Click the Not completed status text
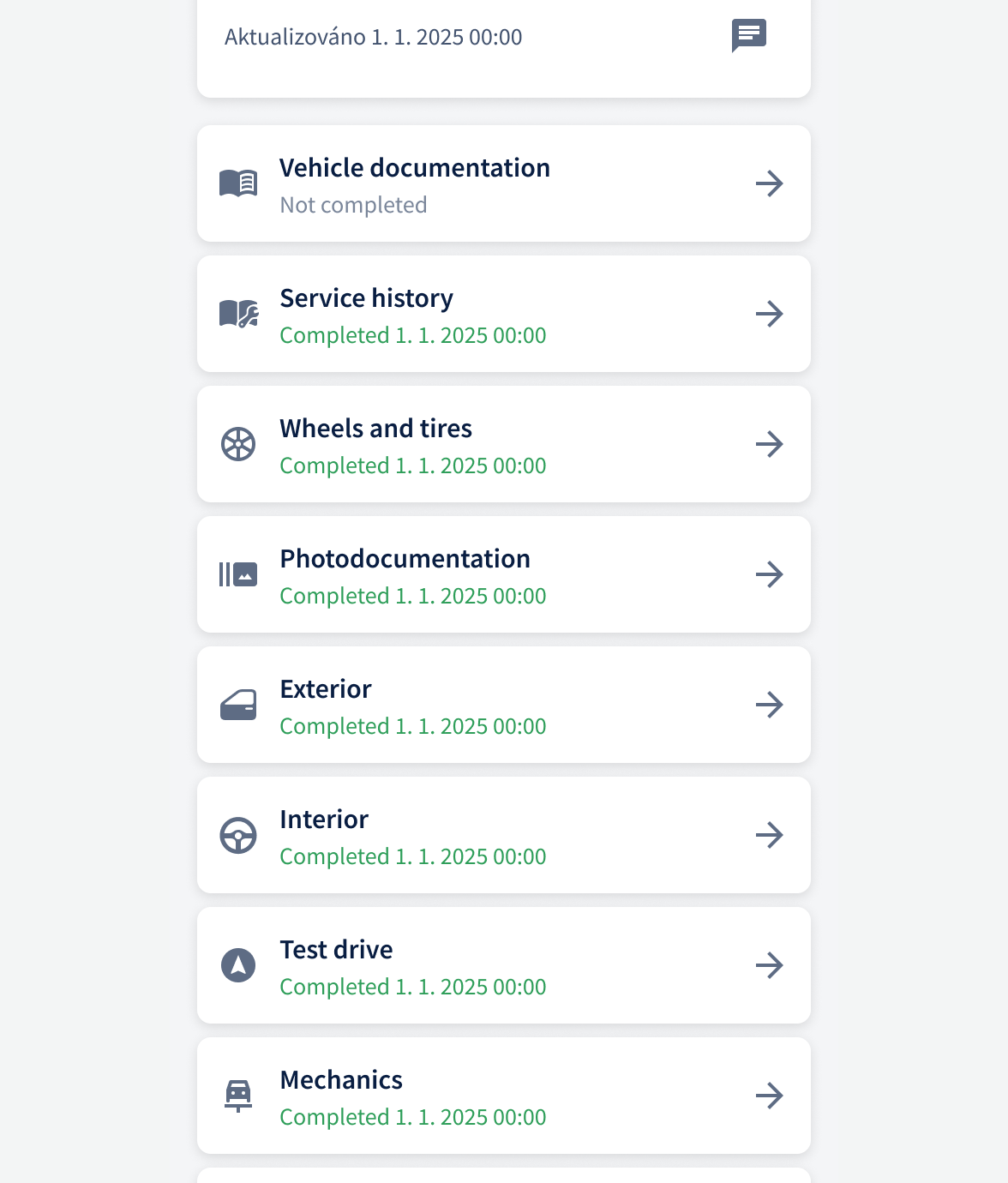The height and width of the screenshot is (1183, 1008). tap(354, 206)
